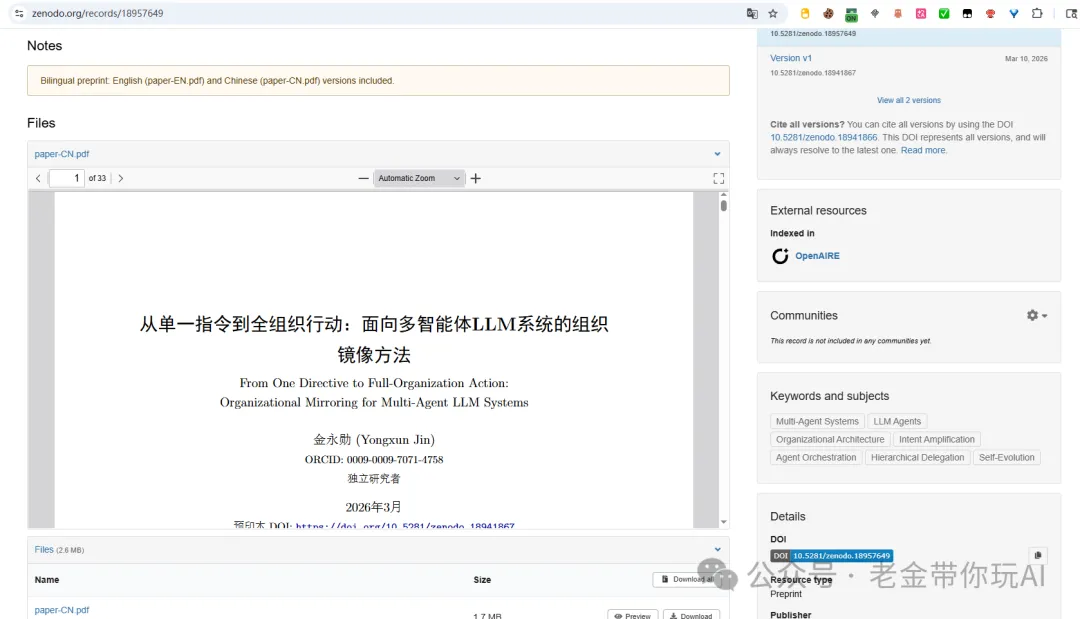Select the LLM Agents keyword tag
This screenshot has width=1080, height=619.
pos(897,421)
